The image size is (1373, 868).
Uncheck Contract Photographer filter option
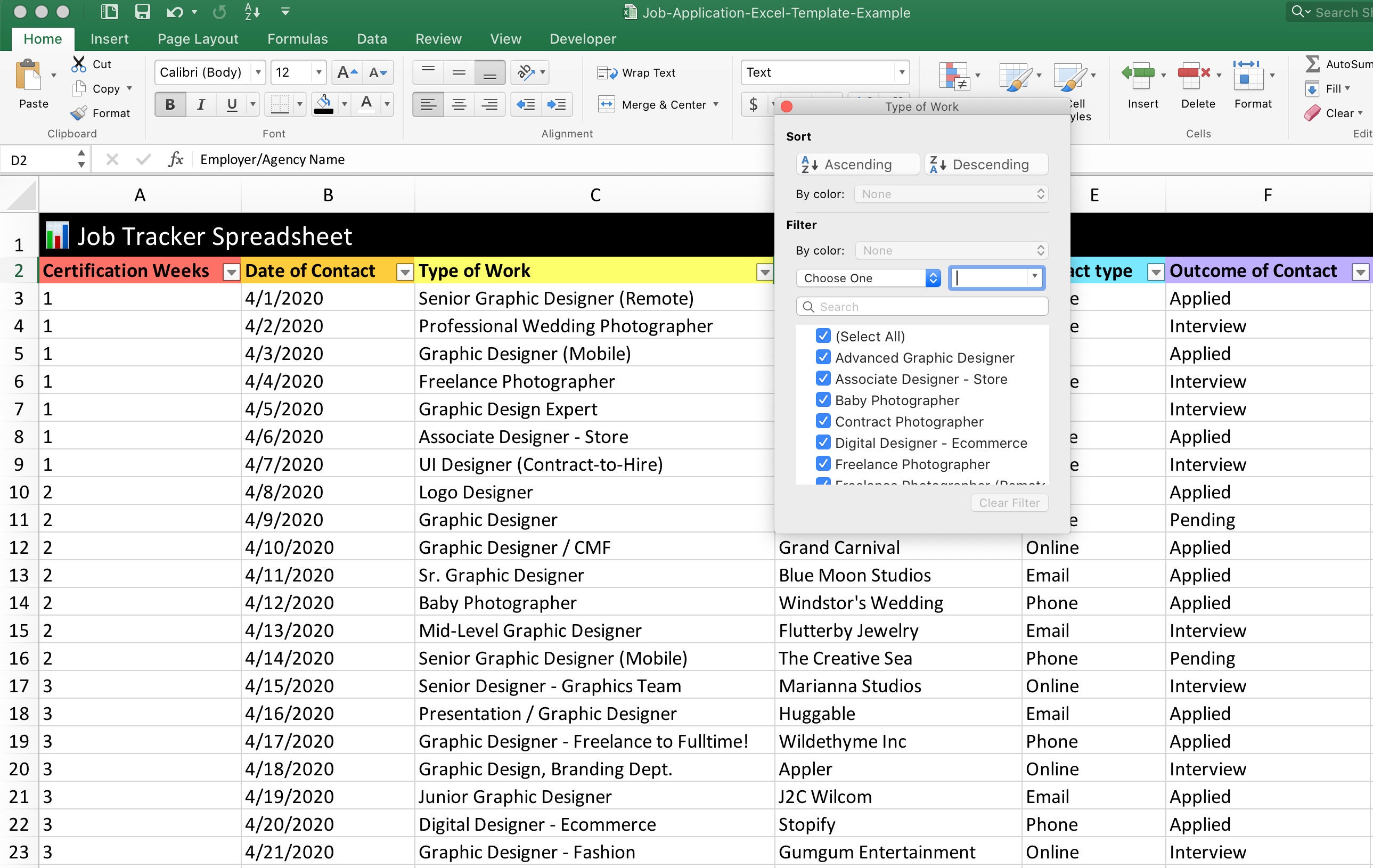(823, 421)
